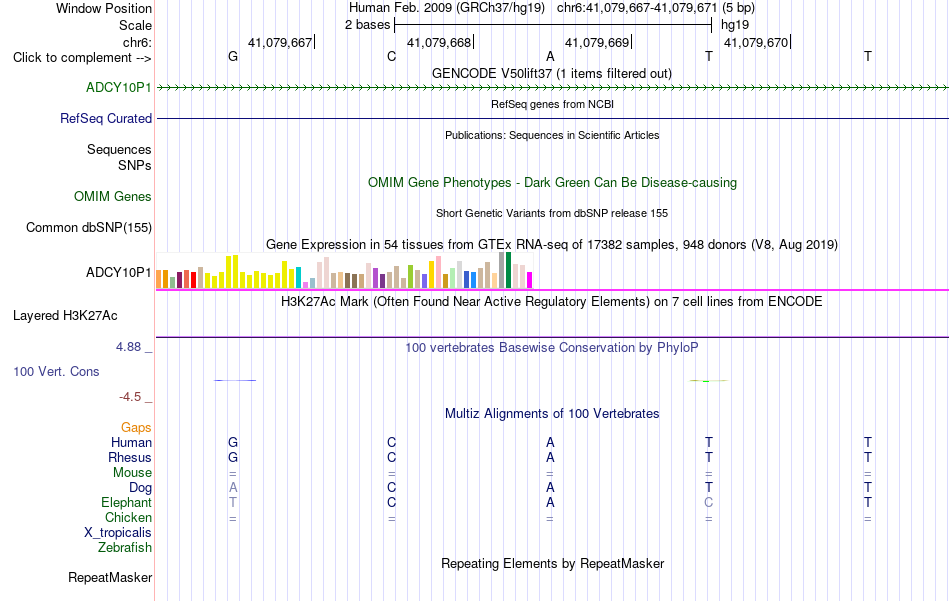Click the 4.88 PhyloP upper scale value

(x=128, y=347)
